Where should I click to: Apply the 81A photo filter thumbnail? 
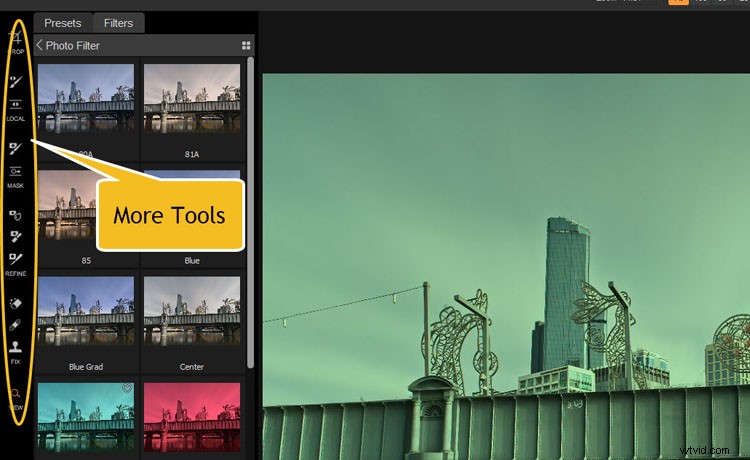pyautogui.click(x=192, y=99)
